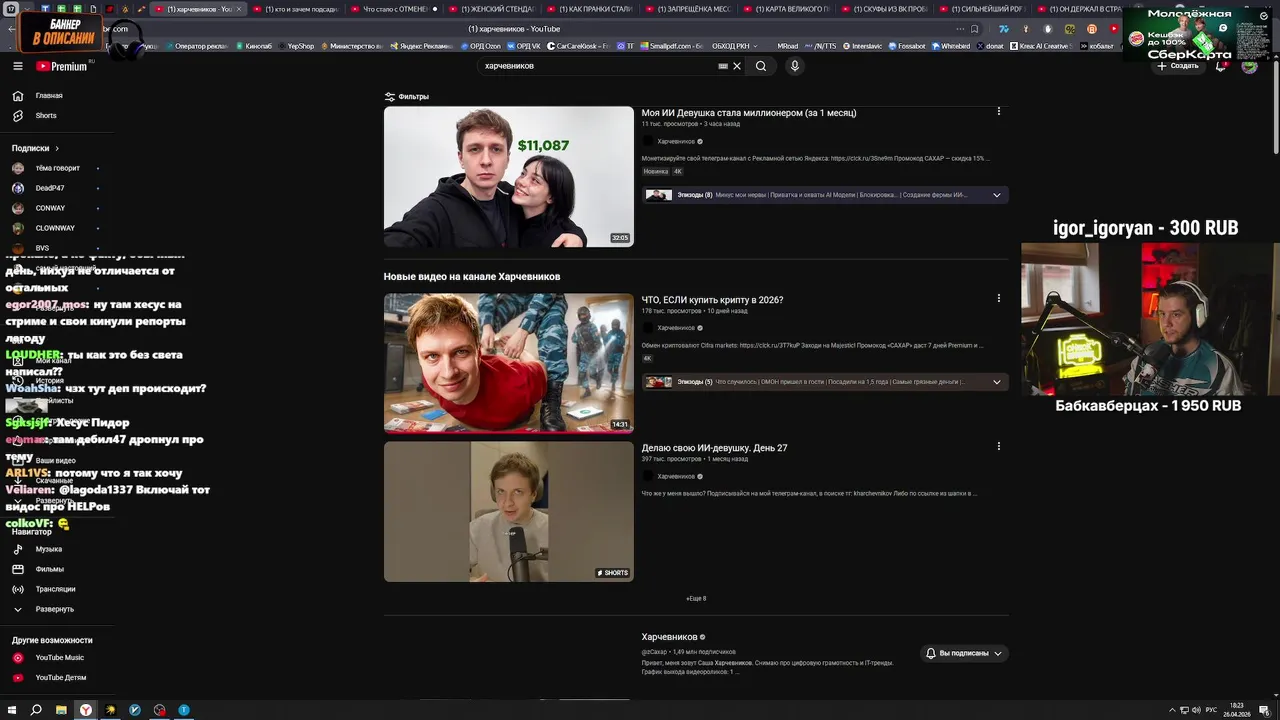This screenshot has width=1280, height=720.
Task: Click the харчевников search input field
Action: tap(598, 66)
